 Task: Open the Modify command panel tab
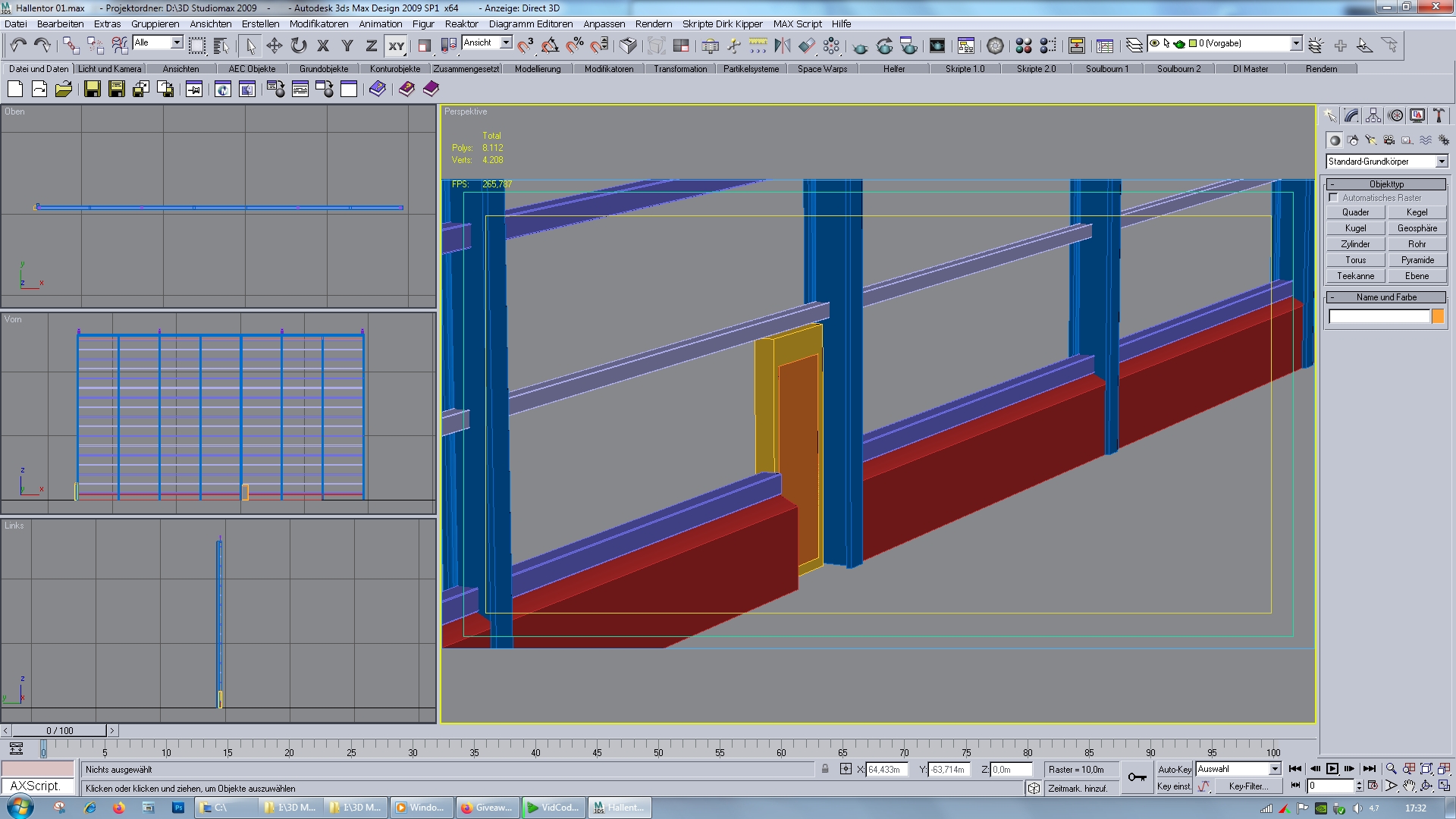click(x=1351, y=115)
